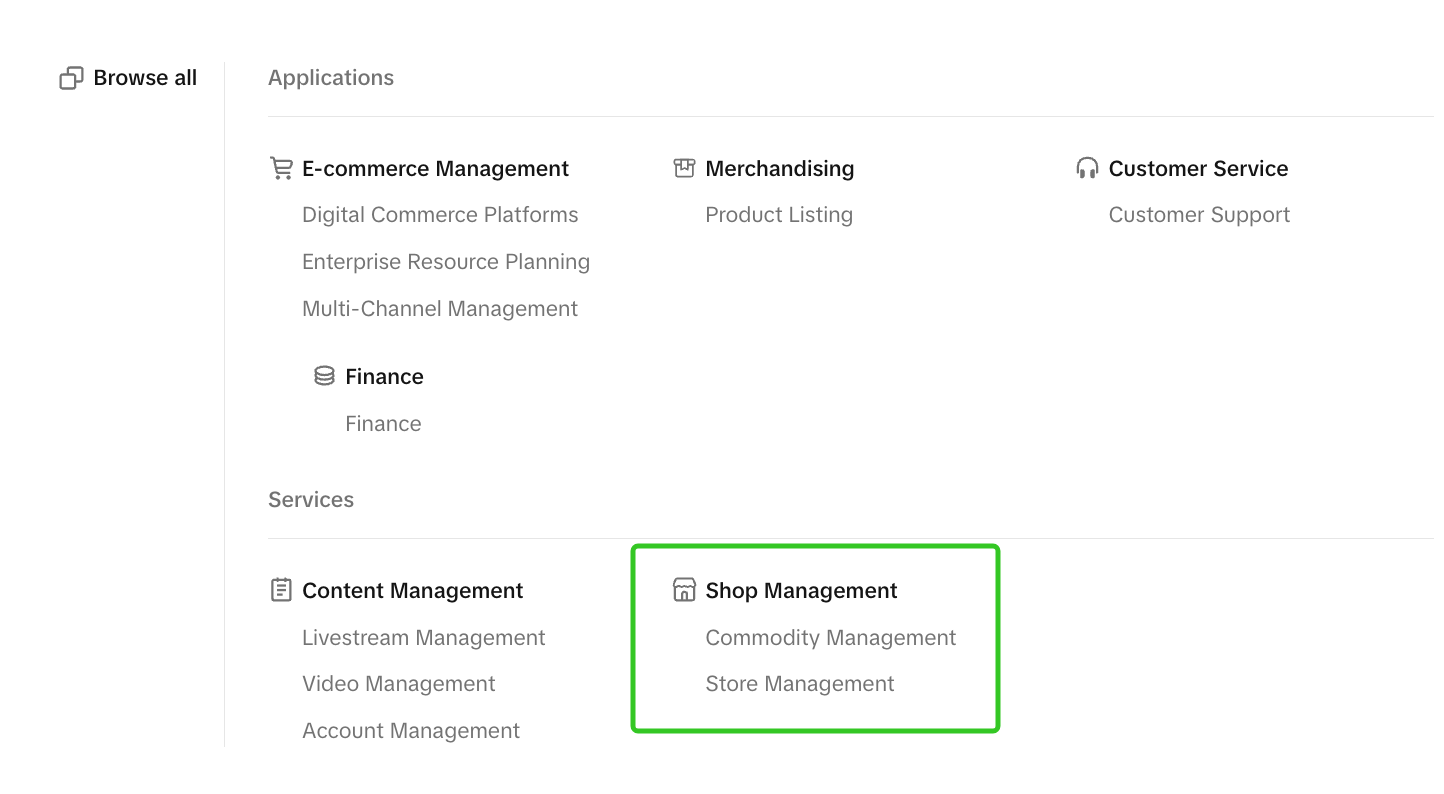The height and width of the screenshot is (794, 1444).
Task: Click the Browse all stacked-squares icon
Action: (71, 78)
